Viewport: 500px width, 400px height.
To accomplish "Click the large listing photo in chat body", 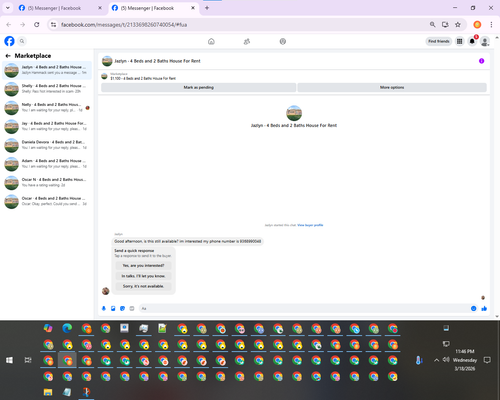I will tap(294, 113).
